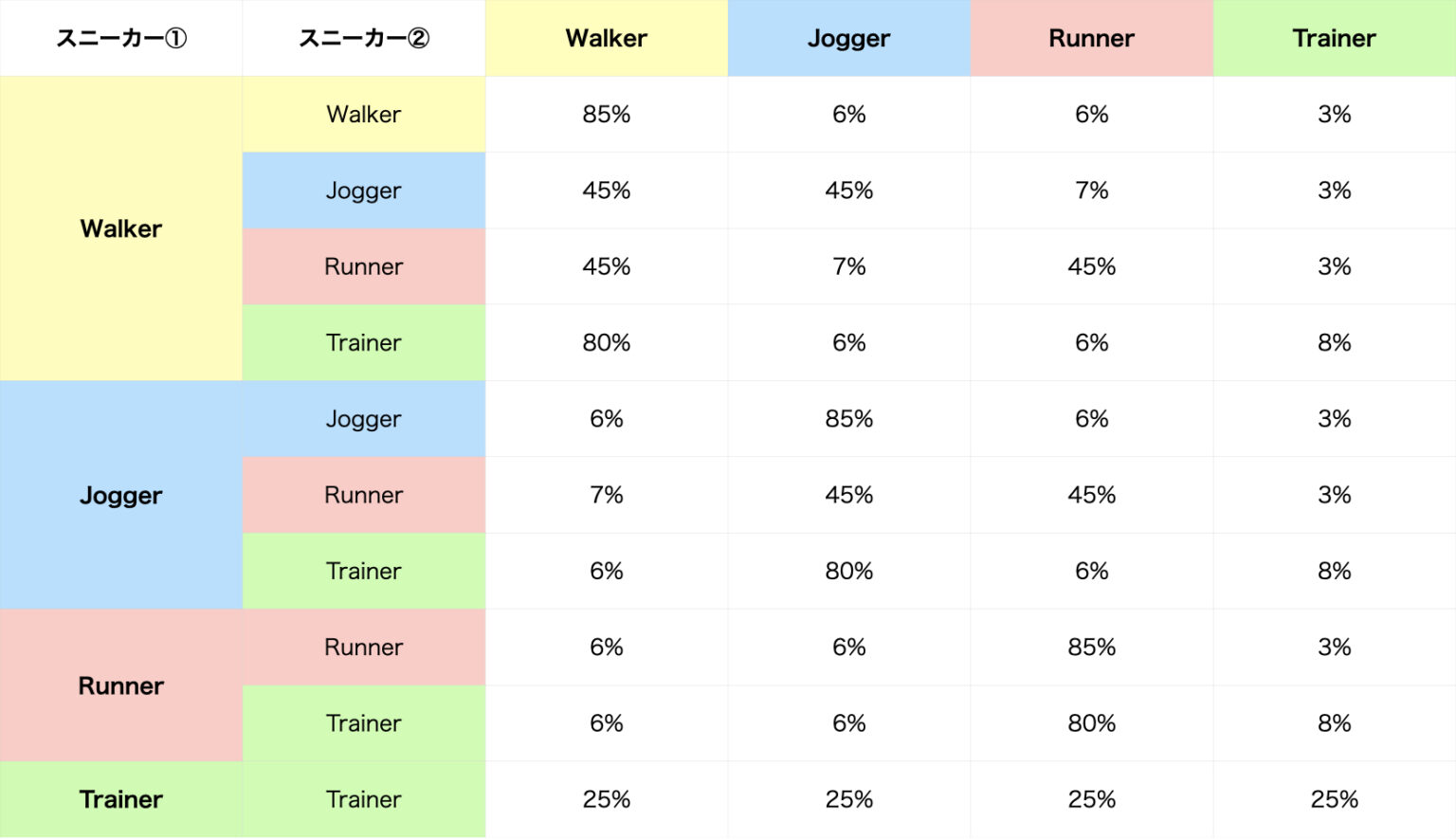Click the 80% cell in Jogger-Trainer row
The image size is (1456, 839).
tap(848, 571)
